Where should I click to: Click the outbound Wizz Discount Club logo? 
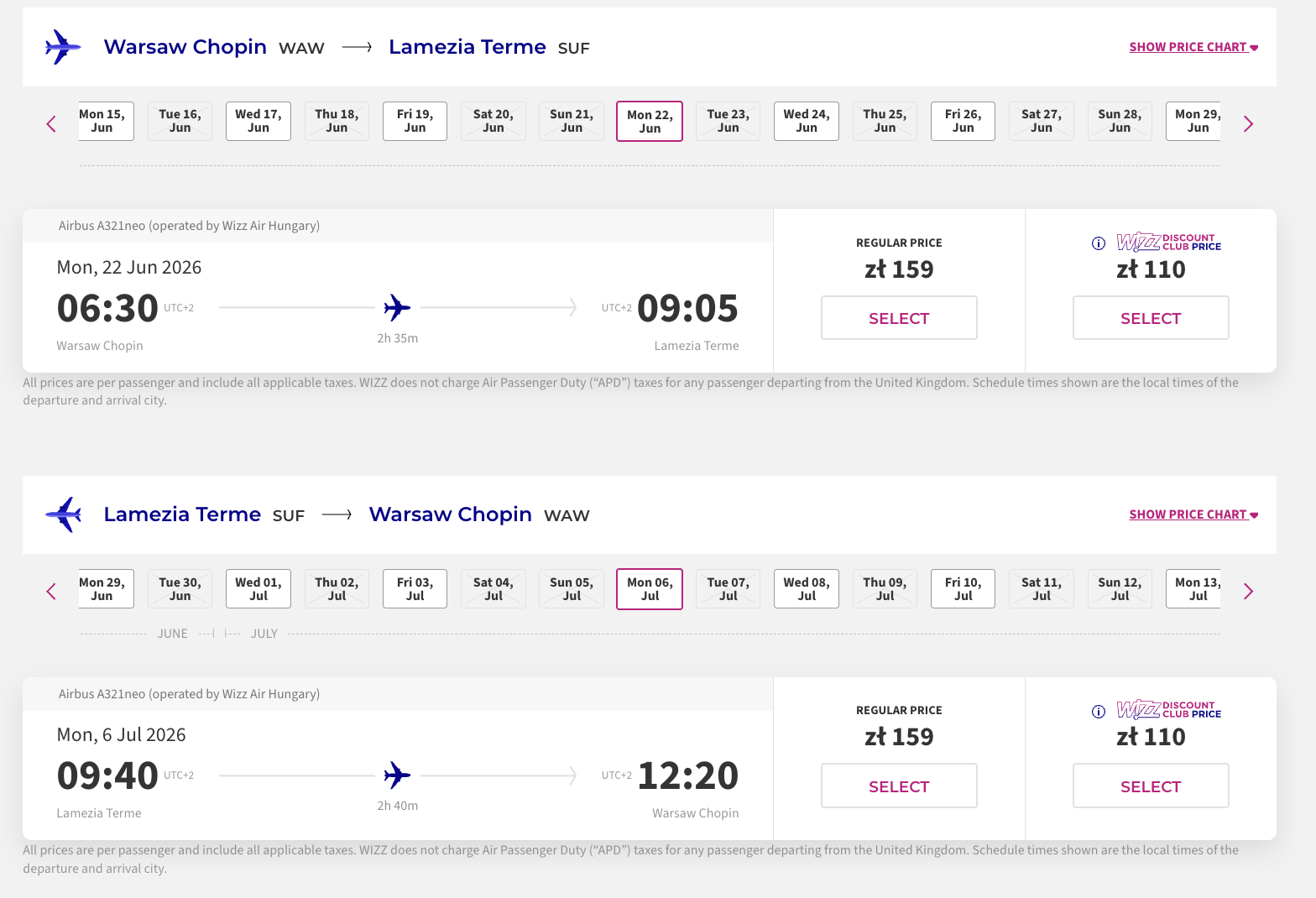coord(1168,243)
